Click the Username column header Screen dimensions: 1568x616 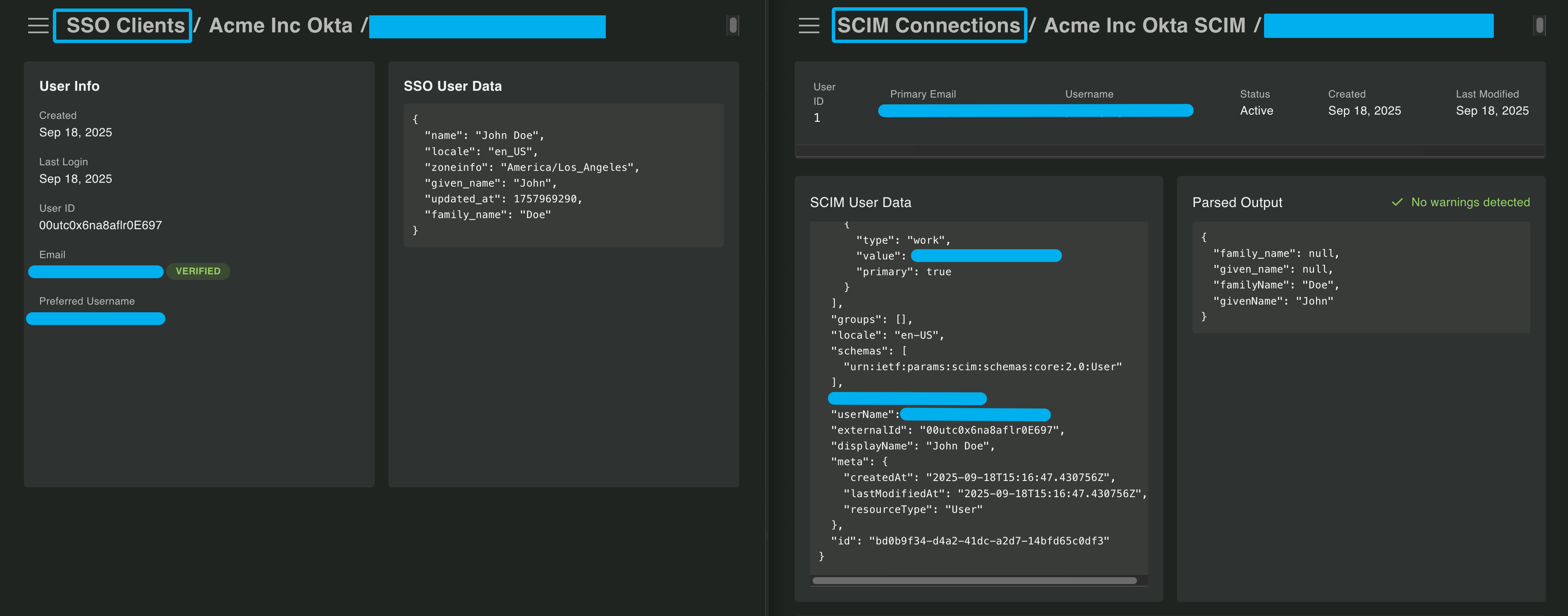click(x=1089, y=94)
